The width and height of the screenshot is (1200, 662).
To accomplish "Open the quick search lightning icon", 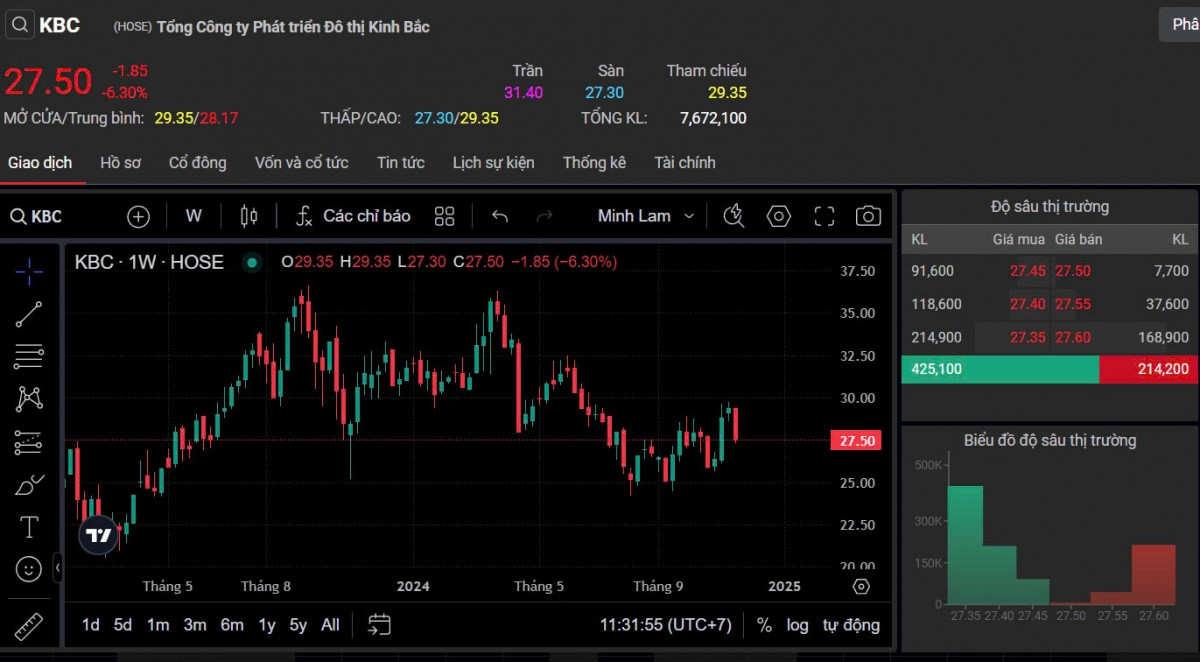I will (734, 216).
